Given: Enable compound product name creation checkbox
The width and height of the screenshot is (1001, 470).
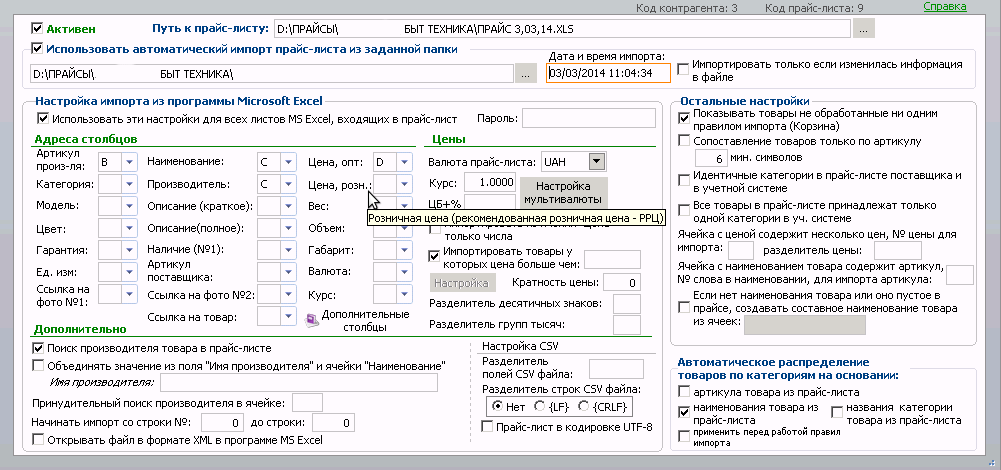Looking at the screenshot, I should 684,308.
